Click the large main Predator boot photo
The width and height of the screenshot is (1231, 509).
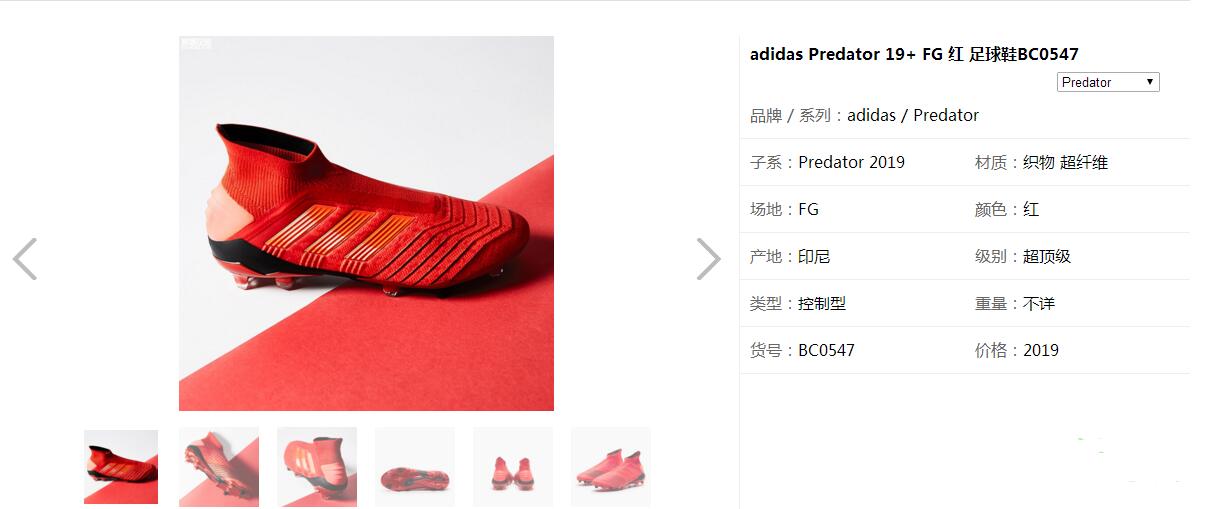point(366,223)
